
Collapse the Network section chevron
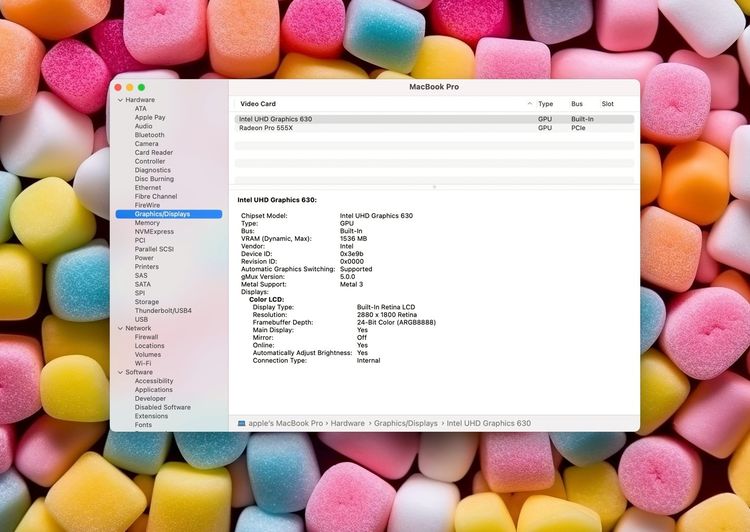click(121, 328)
